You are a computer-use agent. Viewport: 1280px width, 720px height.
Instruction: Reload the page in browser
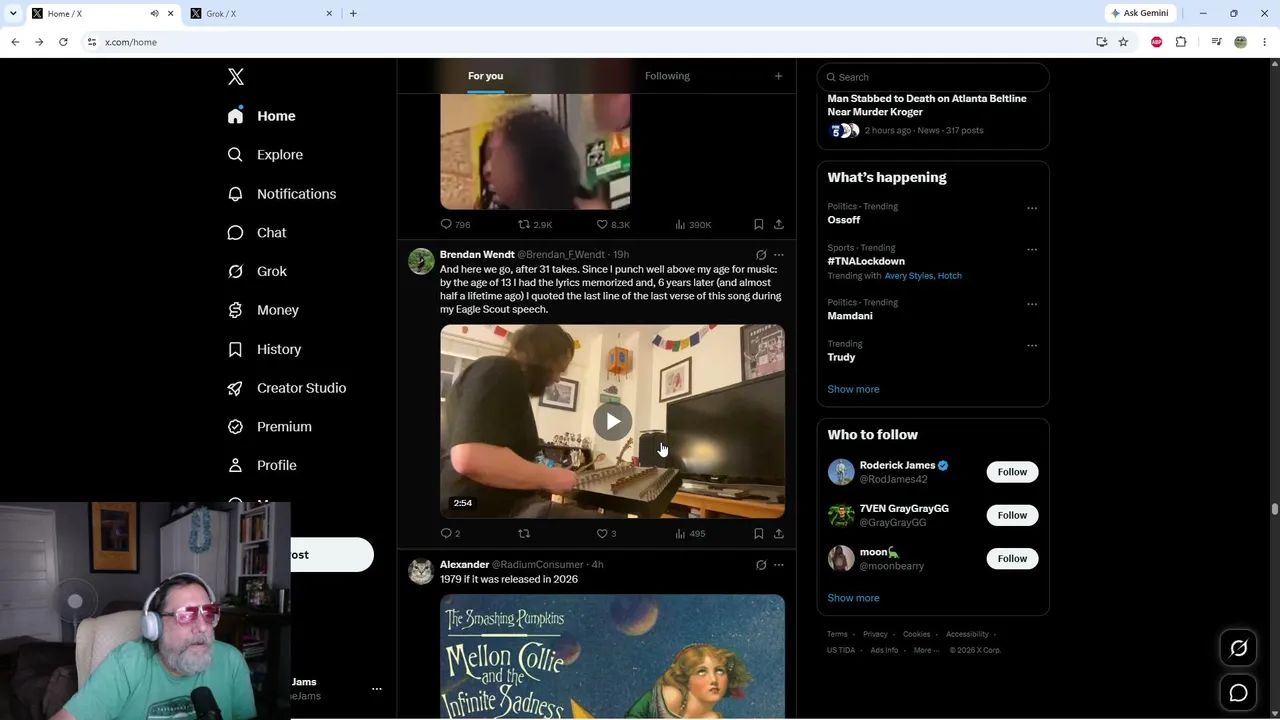click(63, 42)
